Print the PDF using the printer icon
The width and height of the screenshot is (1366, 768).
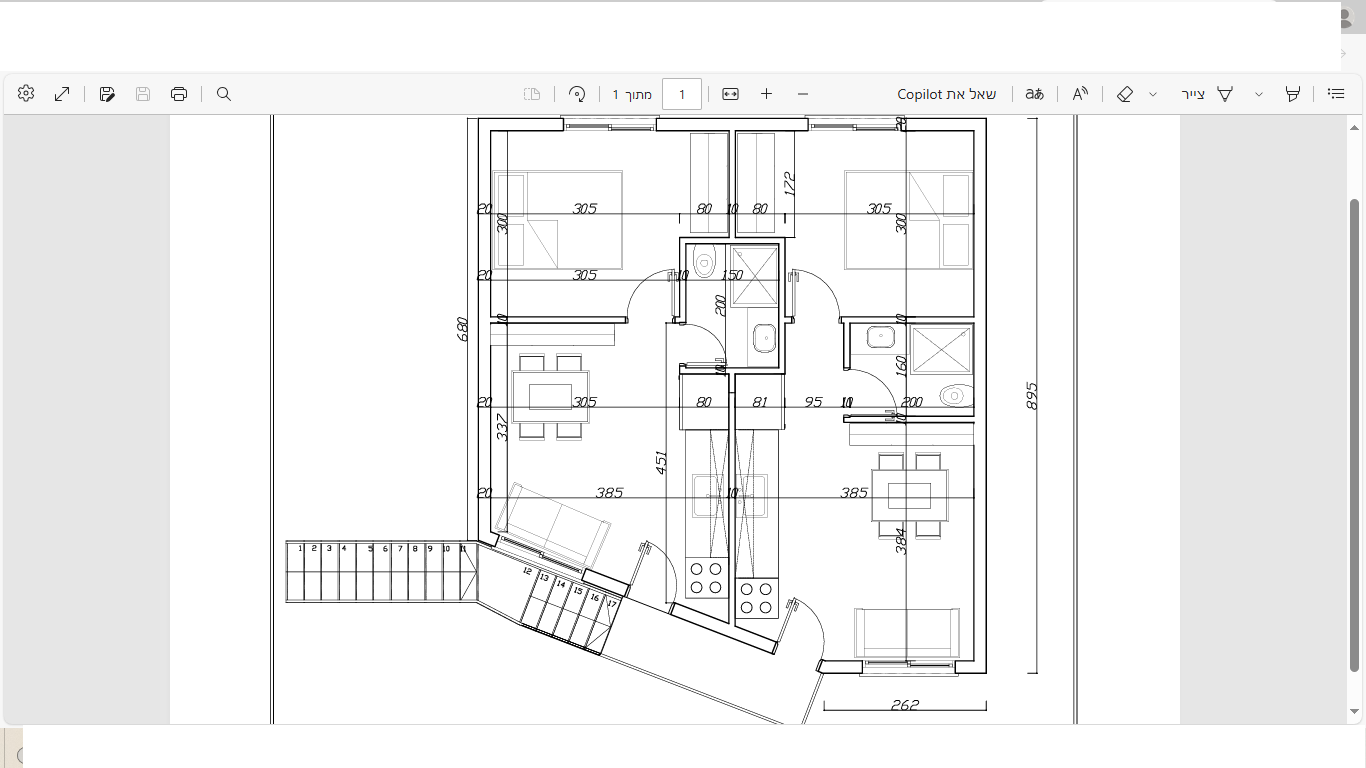pos(179,94)
